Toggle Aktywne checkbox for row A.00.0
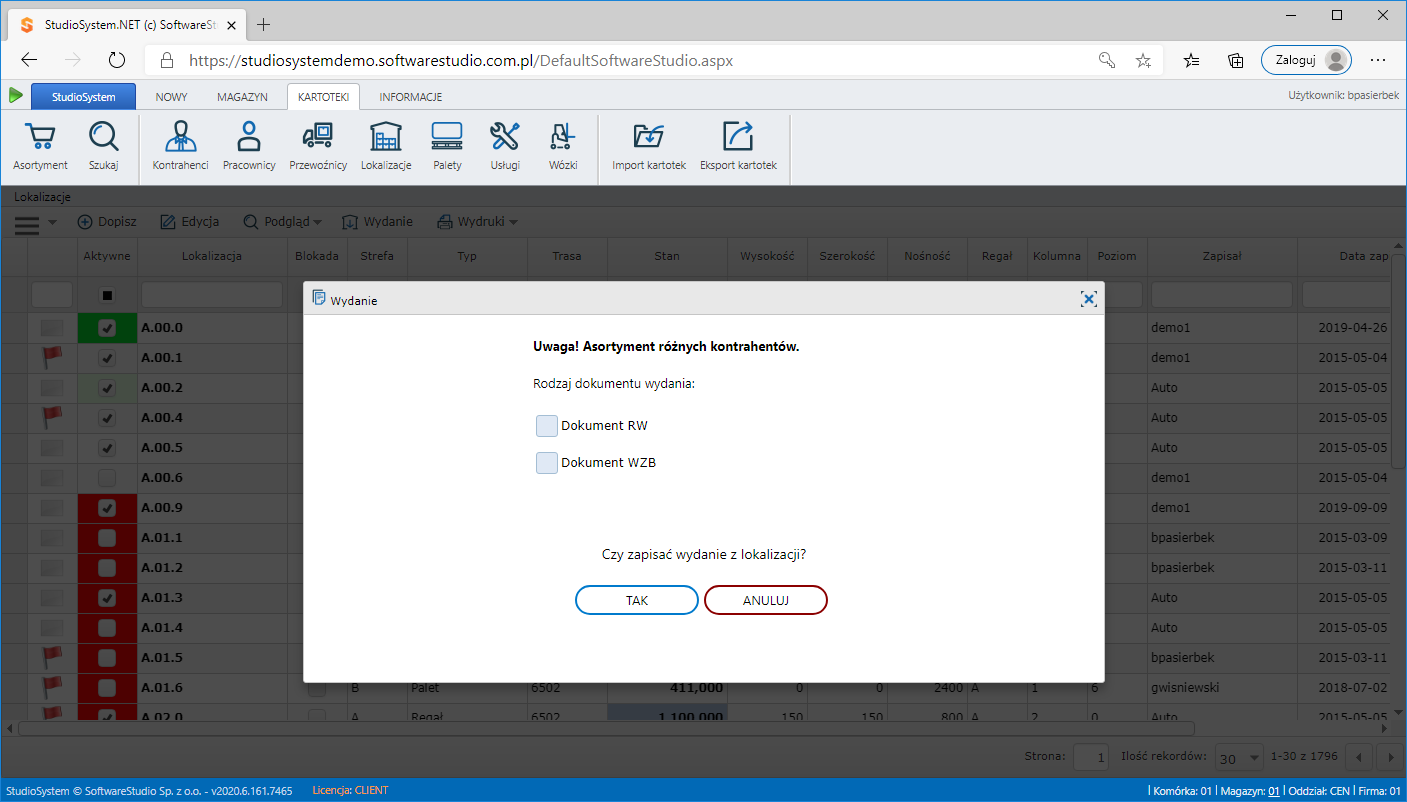 pyautogui.click(x=108, y=328)
